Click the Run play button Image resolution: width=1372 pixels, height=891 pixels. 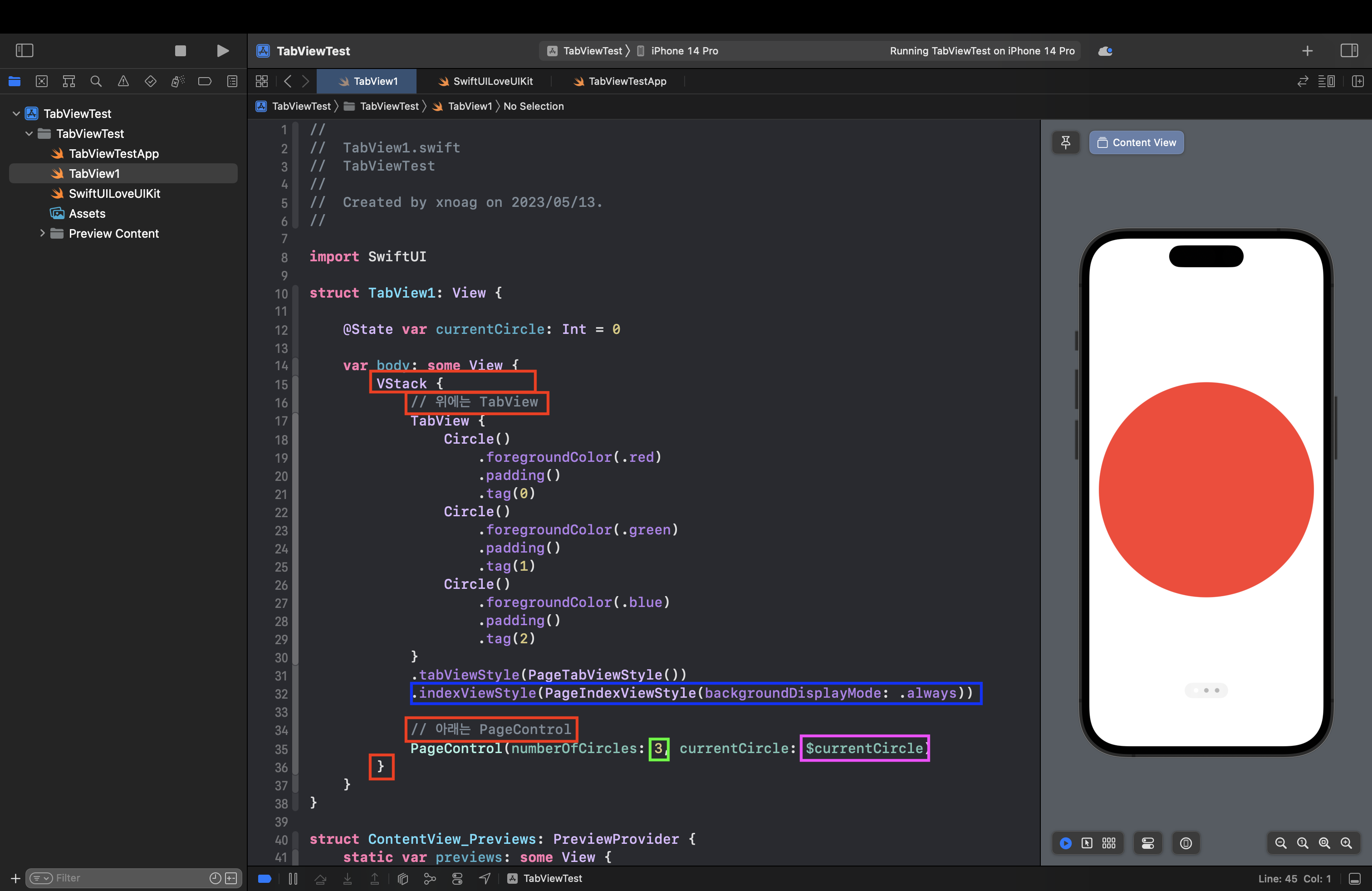222,51
